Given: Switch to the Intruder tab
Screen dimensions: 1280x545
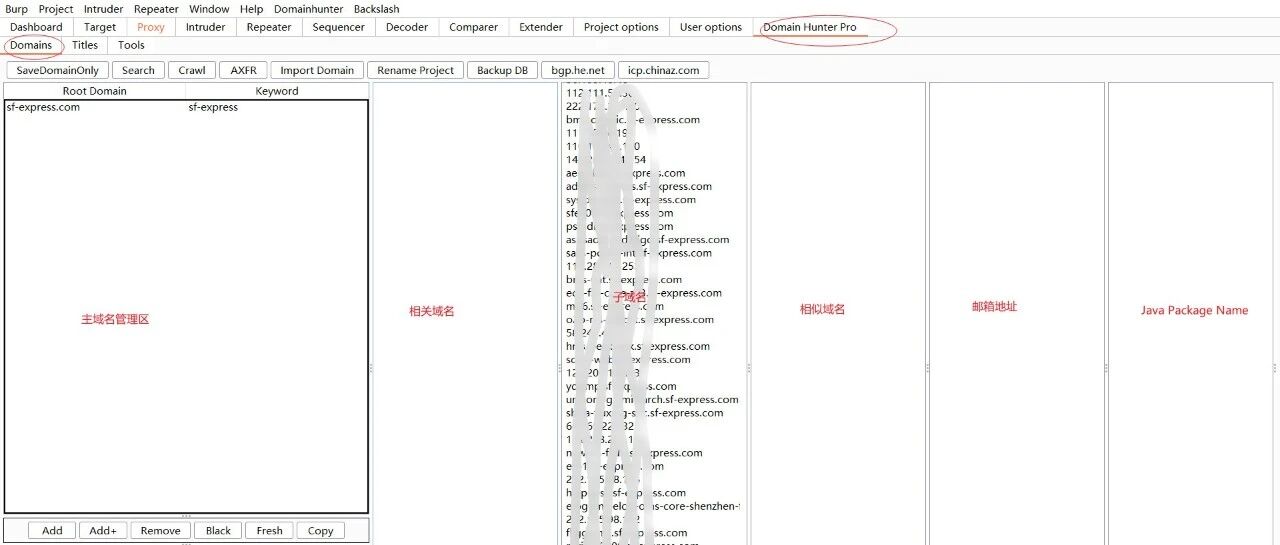Looking at the screenshot, I should 205,27.
